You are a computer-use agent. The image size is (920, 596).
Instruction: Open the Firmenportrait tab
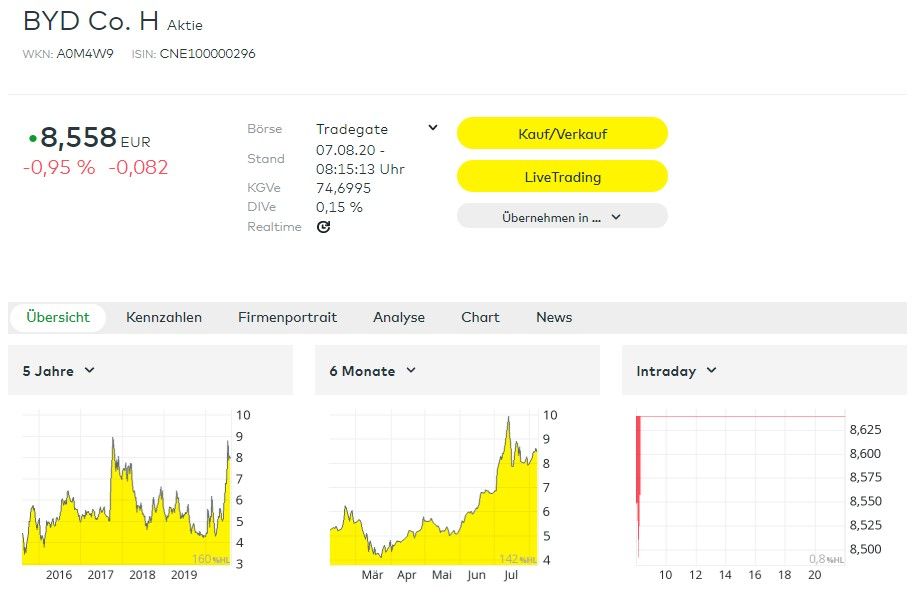[287, 317]
